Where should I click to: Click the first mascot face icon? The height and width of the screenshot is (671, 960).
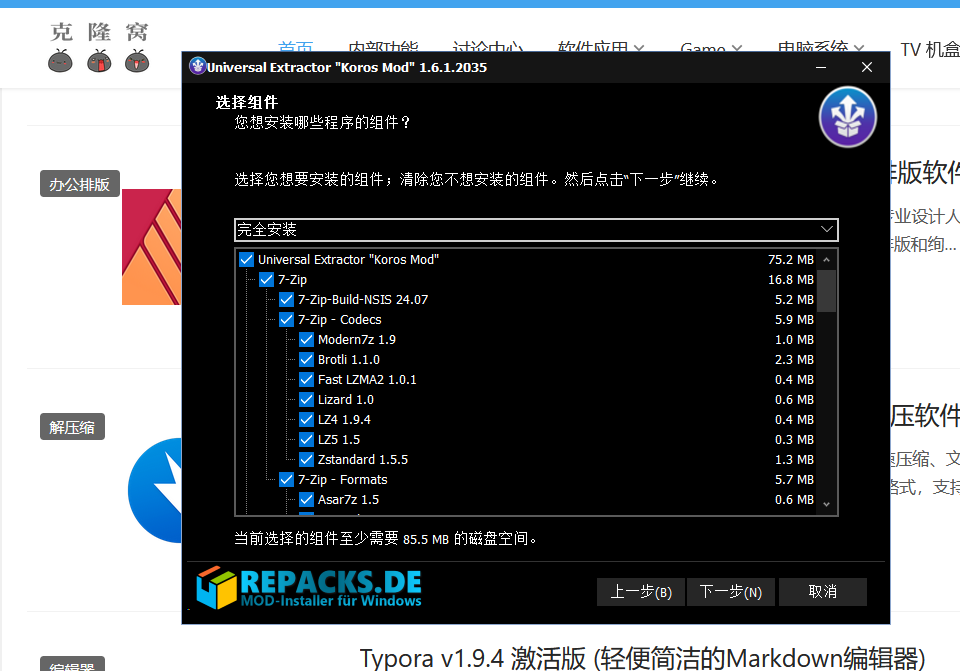tap(60, 61)
